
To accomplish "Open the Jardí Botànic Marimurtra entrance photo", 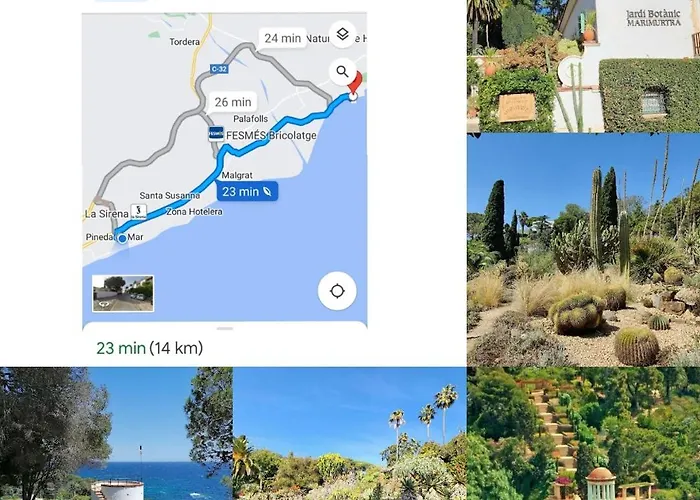I will [x=583, y=66].
